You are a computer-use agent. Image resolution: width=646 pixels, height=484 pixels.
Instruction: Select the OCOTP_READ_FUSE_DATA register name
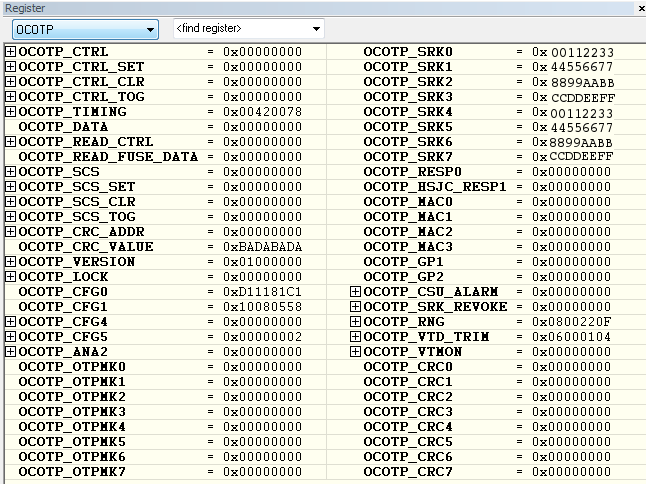[108, 157]
